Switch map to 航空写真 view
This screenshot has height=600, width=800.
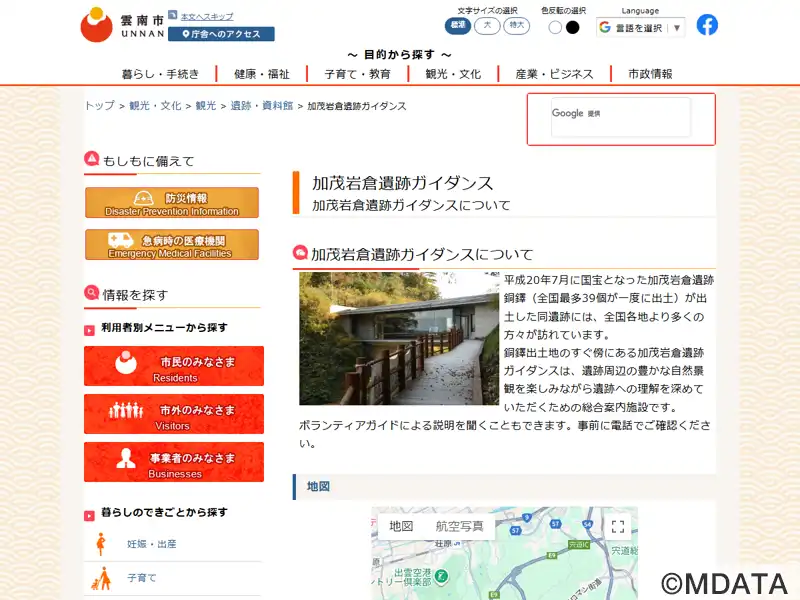(x=459, y=526)
